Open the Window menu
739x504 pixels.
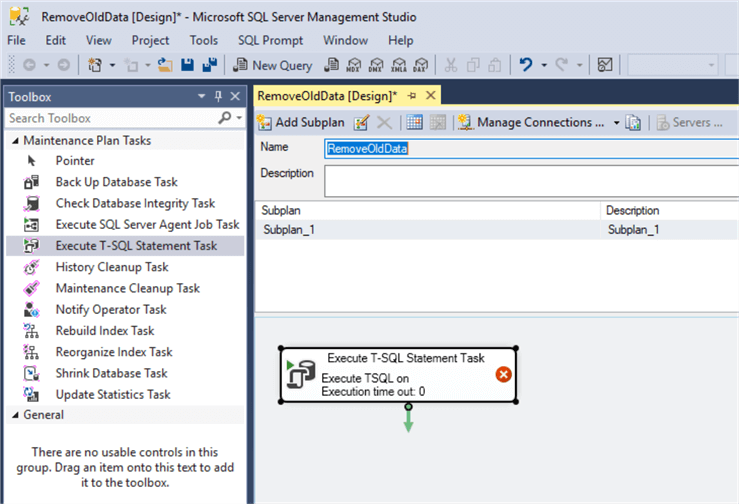pos(345,41)
